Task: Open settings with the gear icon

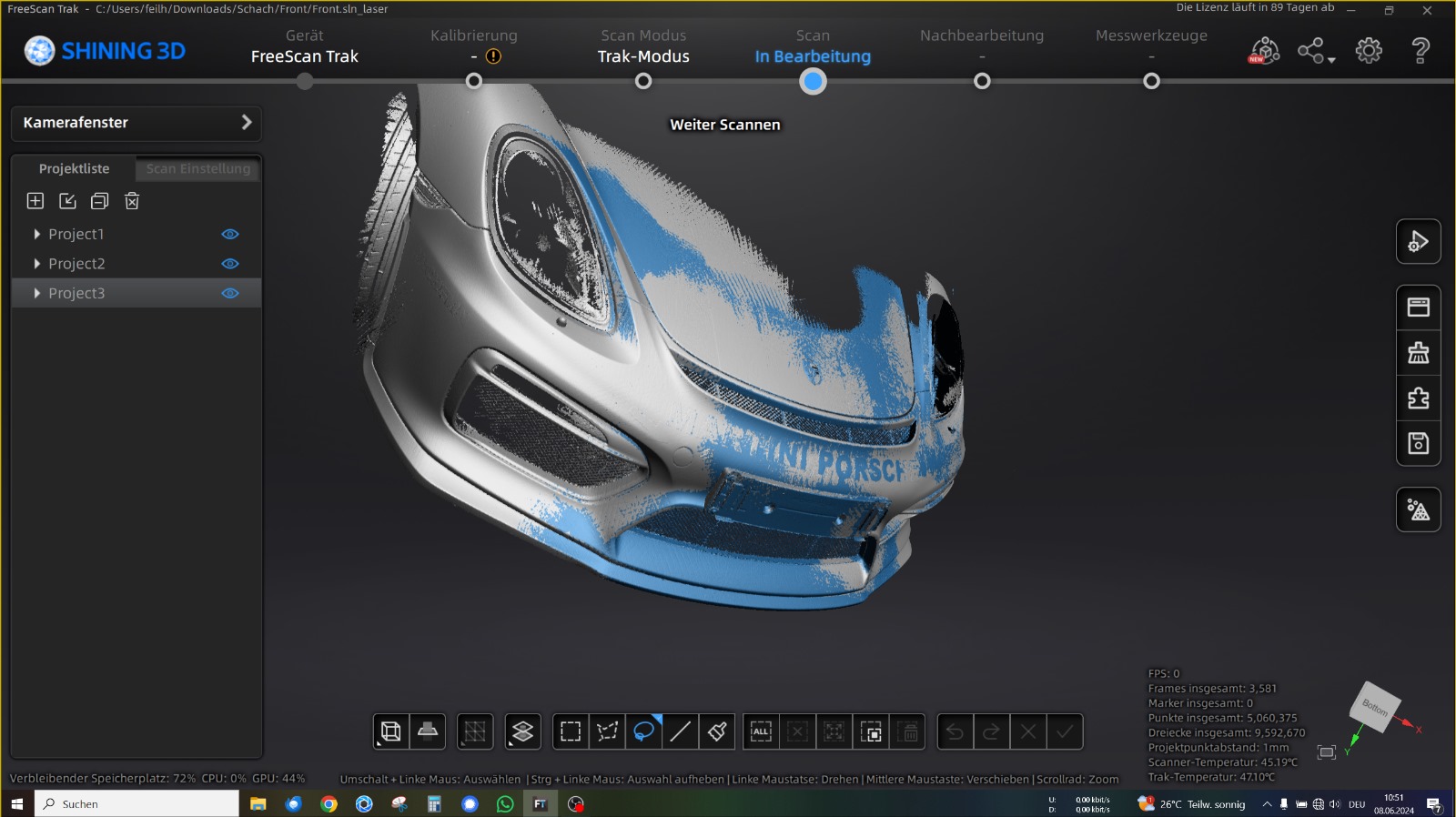Action: pyautogui.click(x=1369, y=51)
